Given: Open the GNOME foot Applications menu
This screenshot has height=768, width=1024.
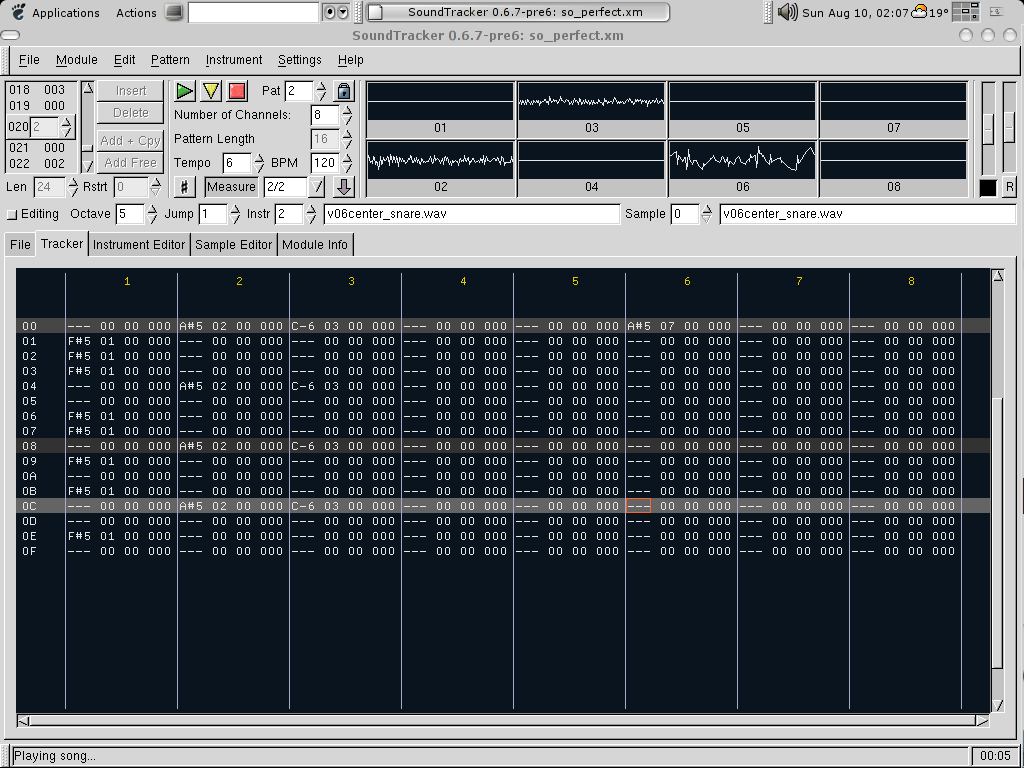Looking at the screenshot, I should point(56,12).
